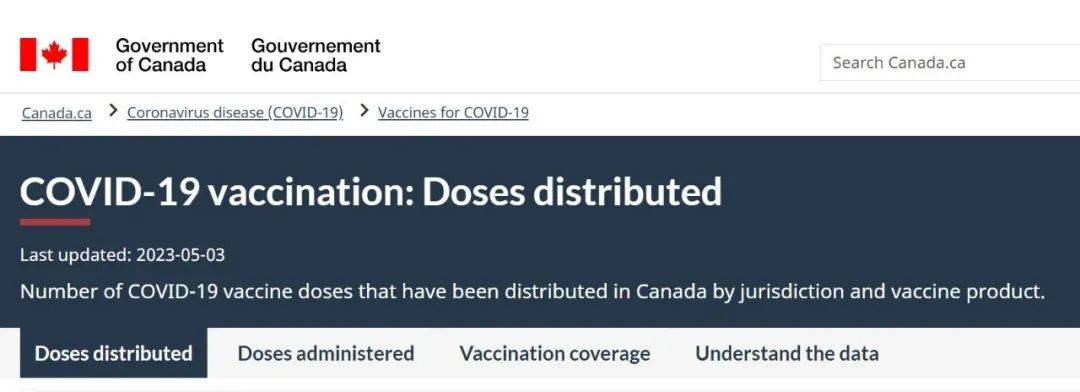Click the chevron before Vaccines for COVID-19 breadcrumb

click(x=365, y=111)
